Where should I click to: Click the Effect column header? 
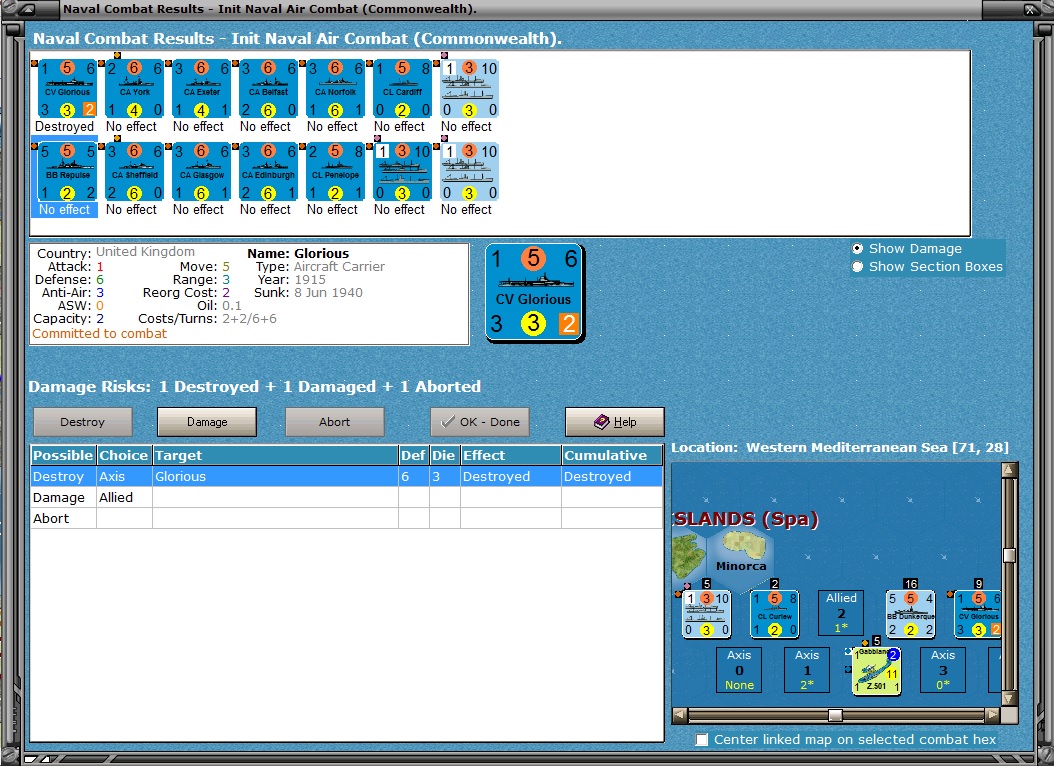(x=511, y=455)
